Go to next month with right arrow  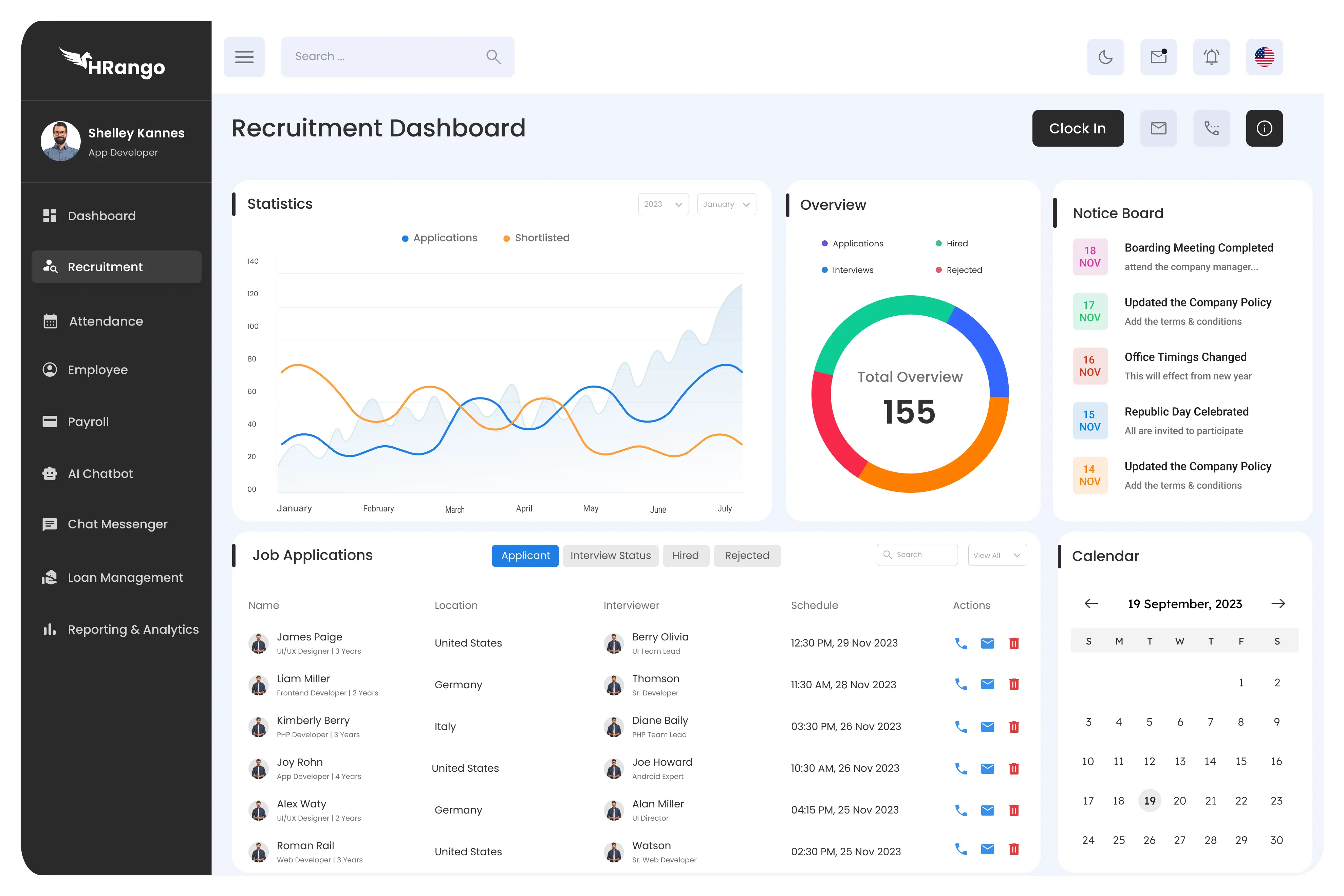[1278, 604]
